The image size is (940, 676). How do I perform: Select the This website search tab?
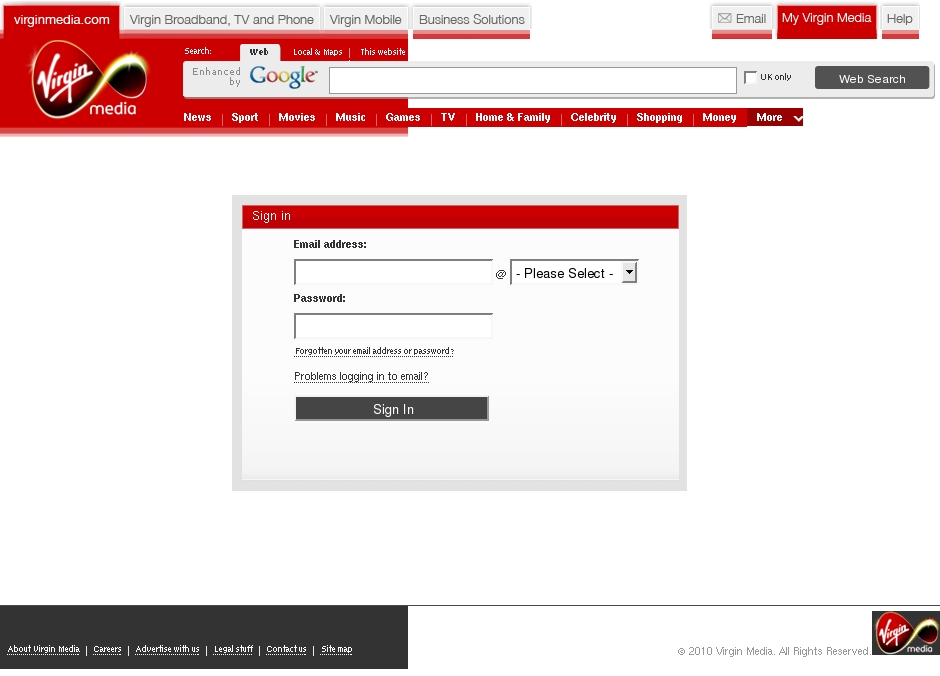(x=382, y=52)
